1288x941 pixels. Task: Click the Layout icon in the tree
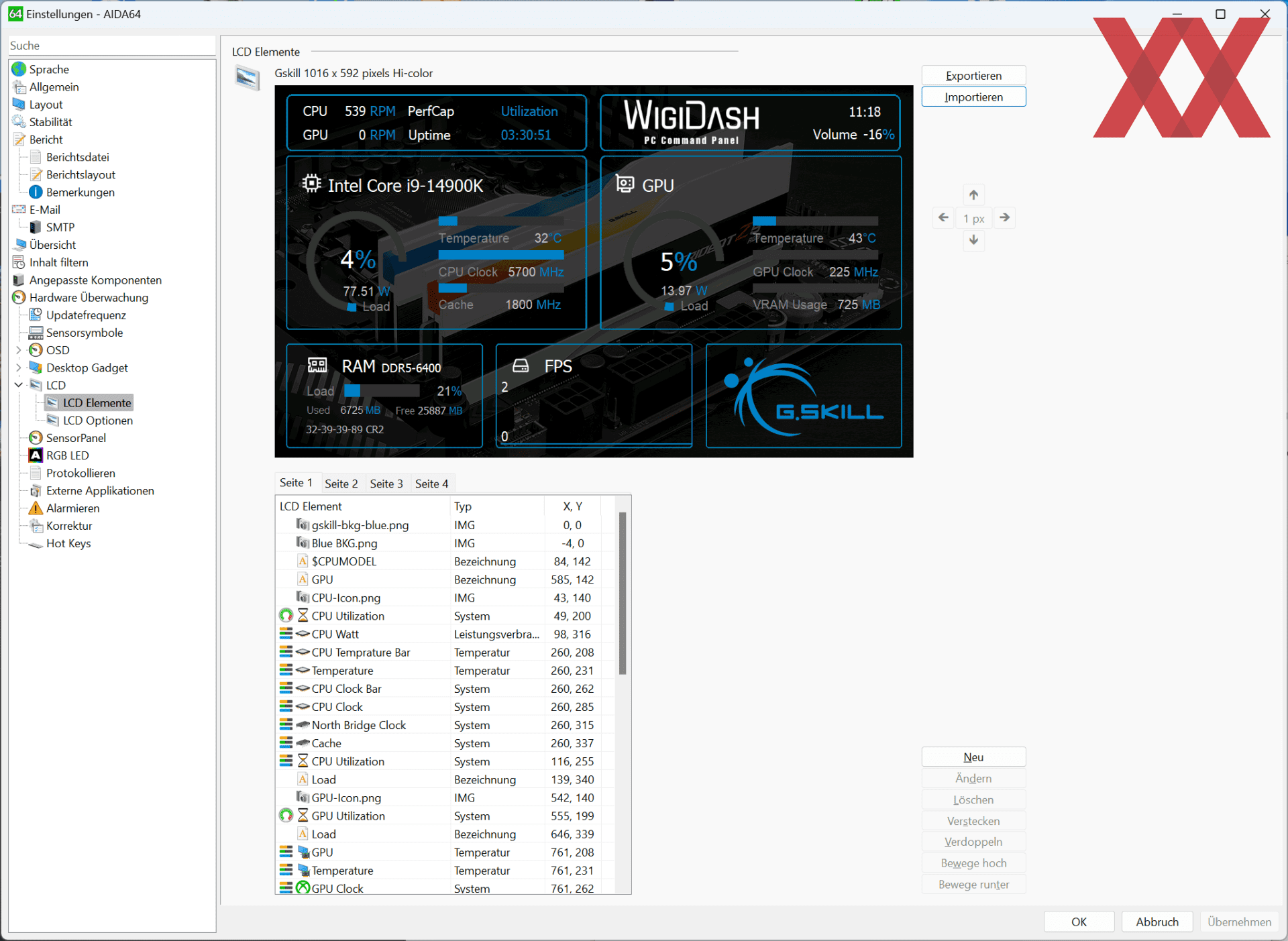(x=19, y=105)
